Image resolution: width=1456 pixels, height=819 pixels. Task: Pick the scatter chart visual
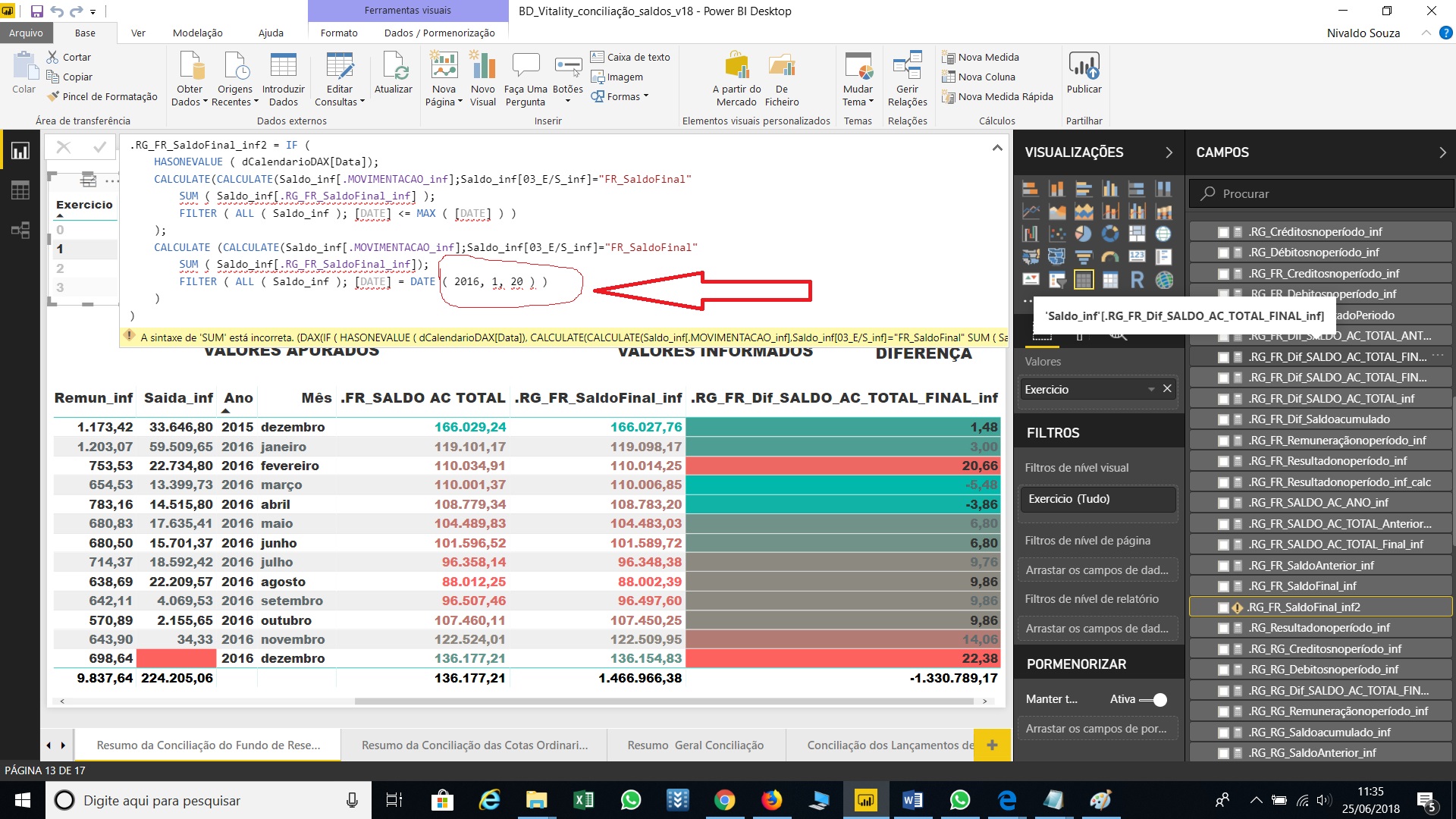click(1057, 234)
